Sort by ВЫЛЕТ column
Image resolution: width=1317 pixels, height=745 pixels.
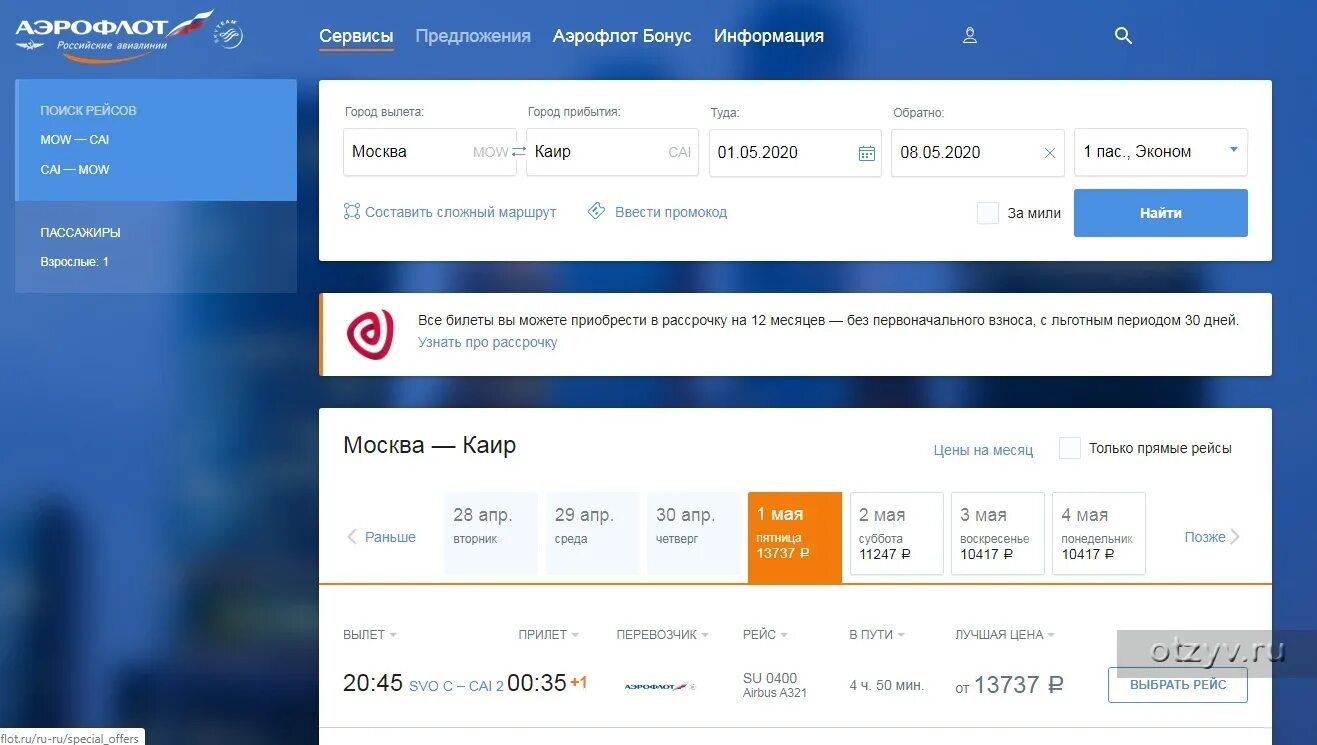point(370,635)
